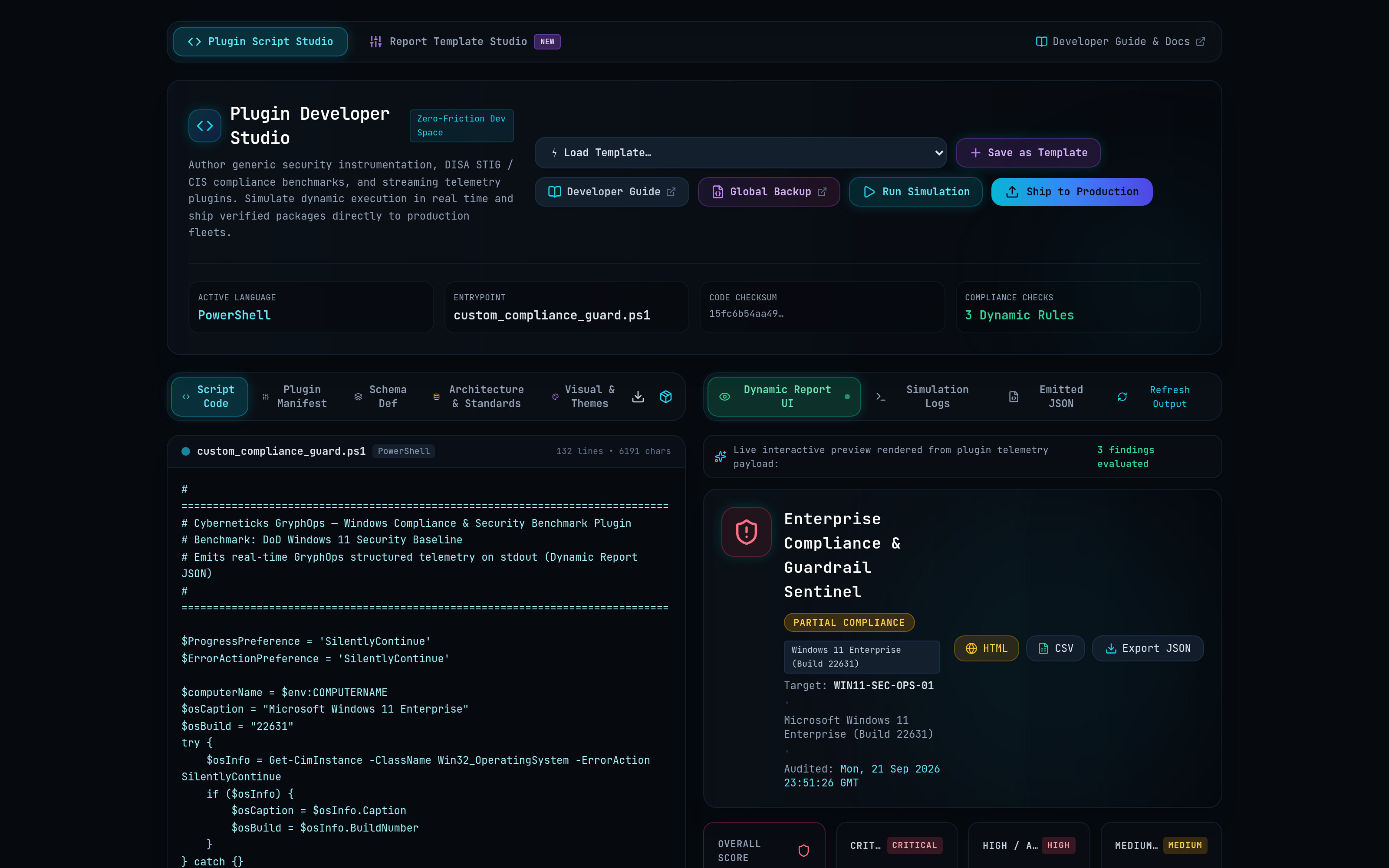Open the Plugin Script Studio tab
1389x868 pixels.
pyautogui.click(x=260, y=41)
